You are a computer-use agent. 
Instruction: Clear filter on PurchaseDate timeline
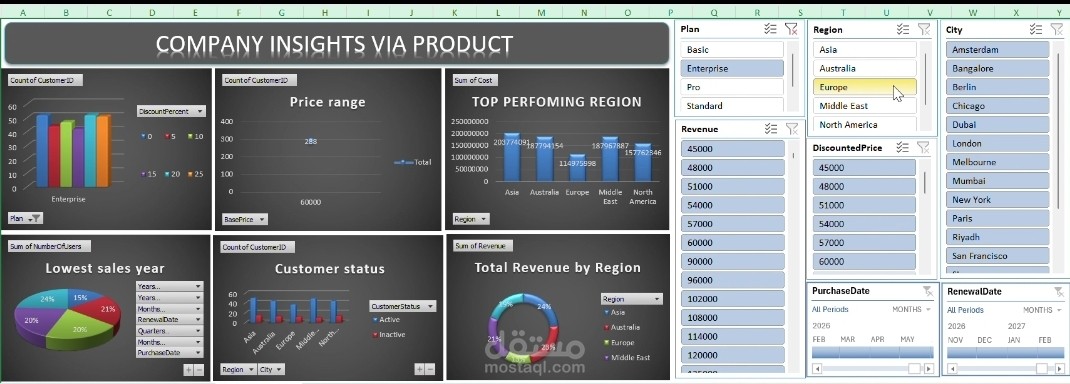point(927,291)
